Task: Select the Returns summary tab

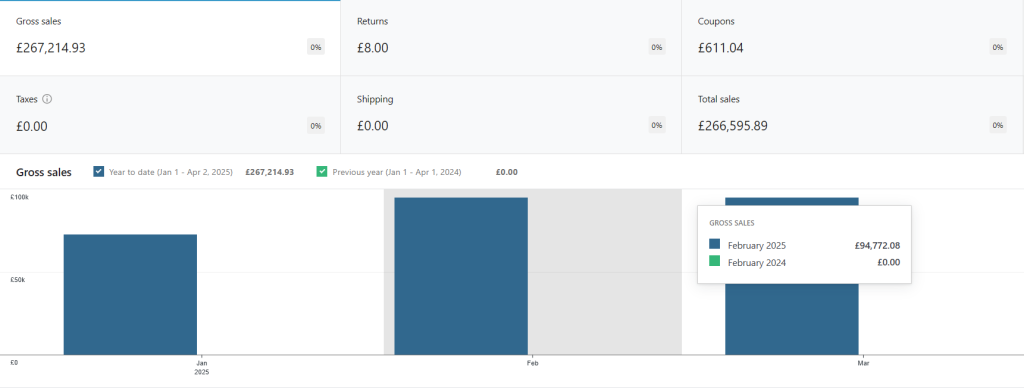Action: point(511,38)
